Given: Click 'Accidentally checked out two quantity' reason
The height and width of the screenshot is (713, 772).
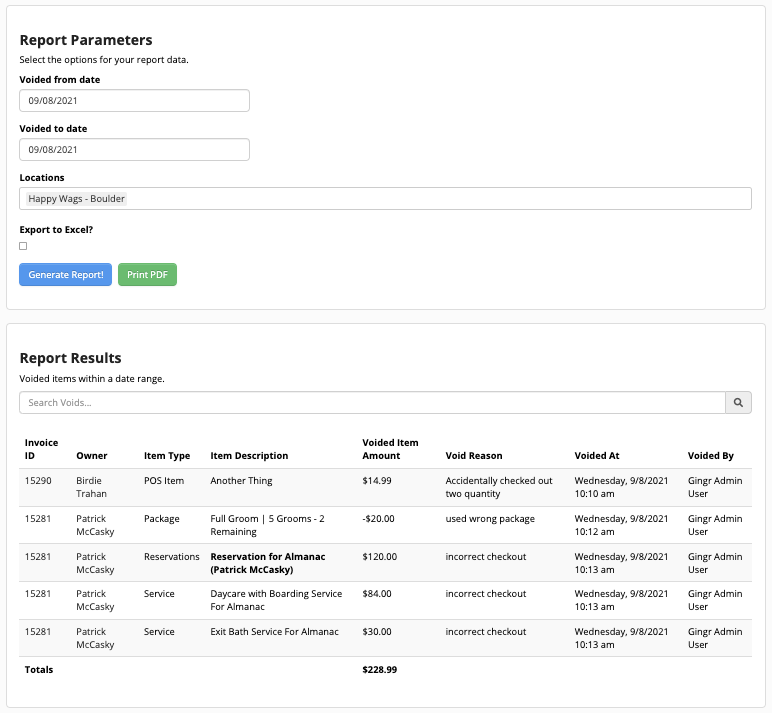Looking at the screenshot, I should 499,487.
